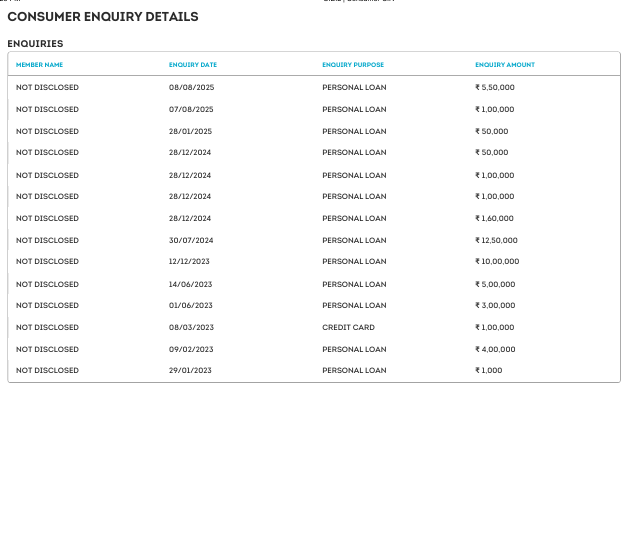The image size is (630, 557).
Task: Click the 14/06/2023 enquiry date
Action: click(x=190, y=285)
